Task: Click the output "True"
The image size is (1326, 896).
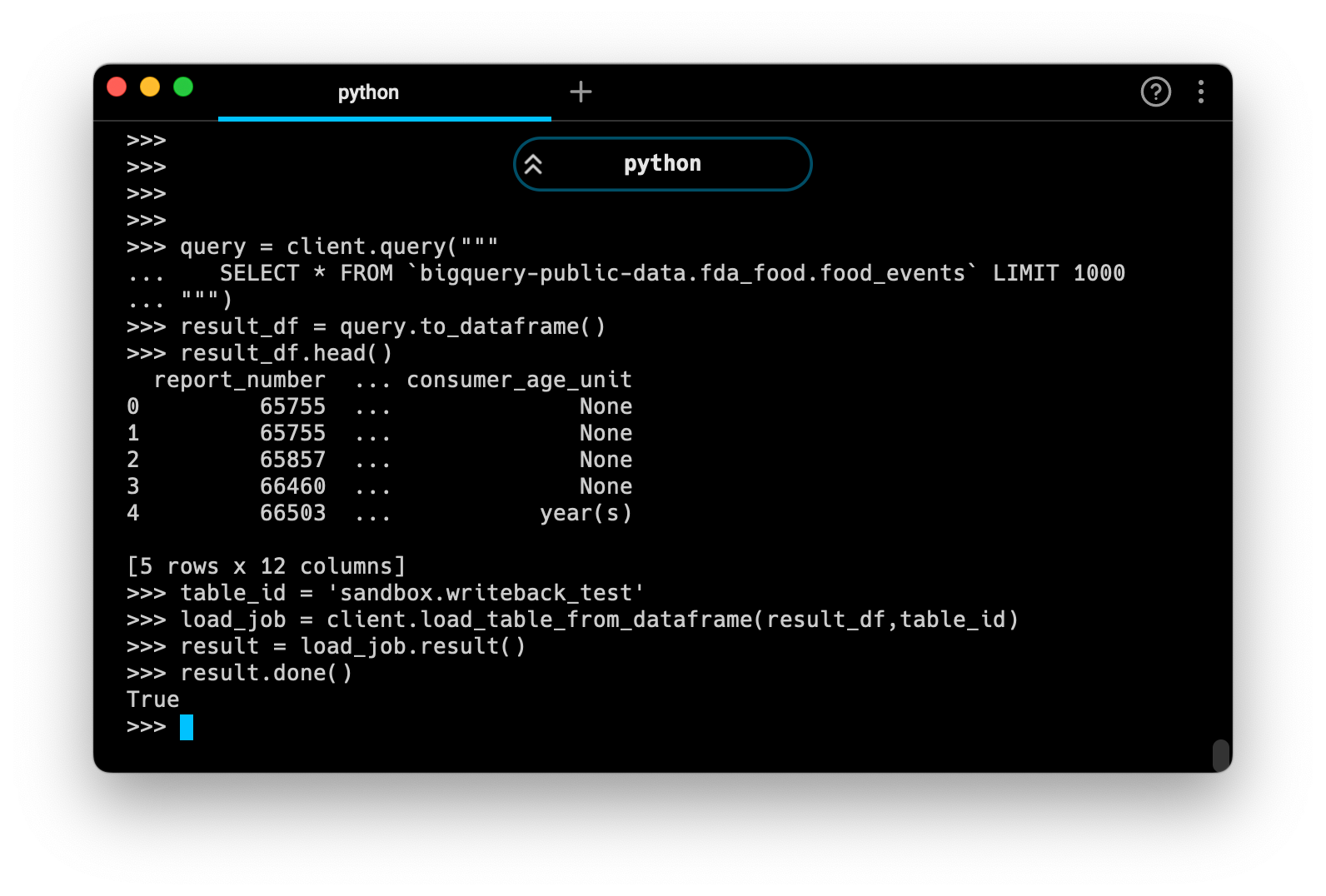Action: click(153, 699)
